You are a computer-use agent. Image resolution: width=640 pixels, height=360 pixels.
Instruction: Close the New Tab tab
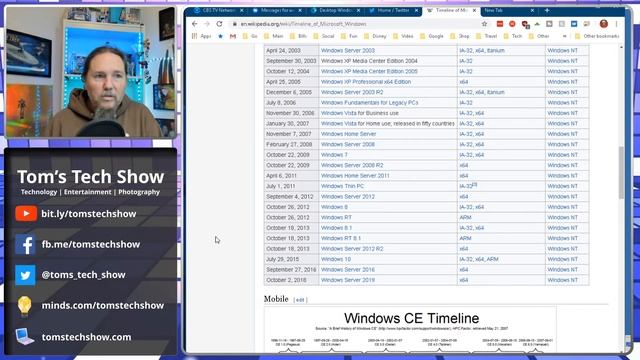point(532,10)
